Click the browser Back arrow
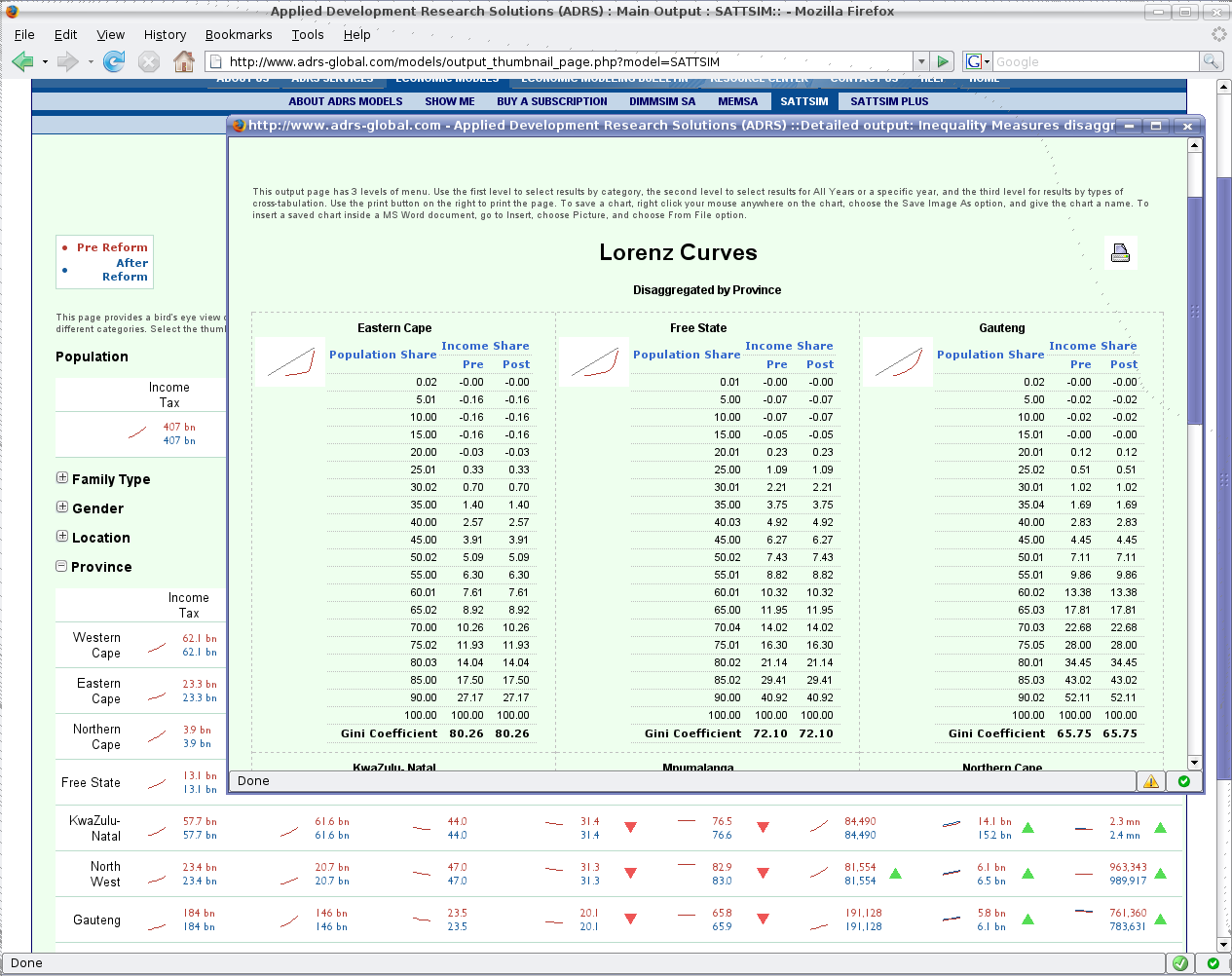Screen dimensions: 1232x976 pos(22,61)
